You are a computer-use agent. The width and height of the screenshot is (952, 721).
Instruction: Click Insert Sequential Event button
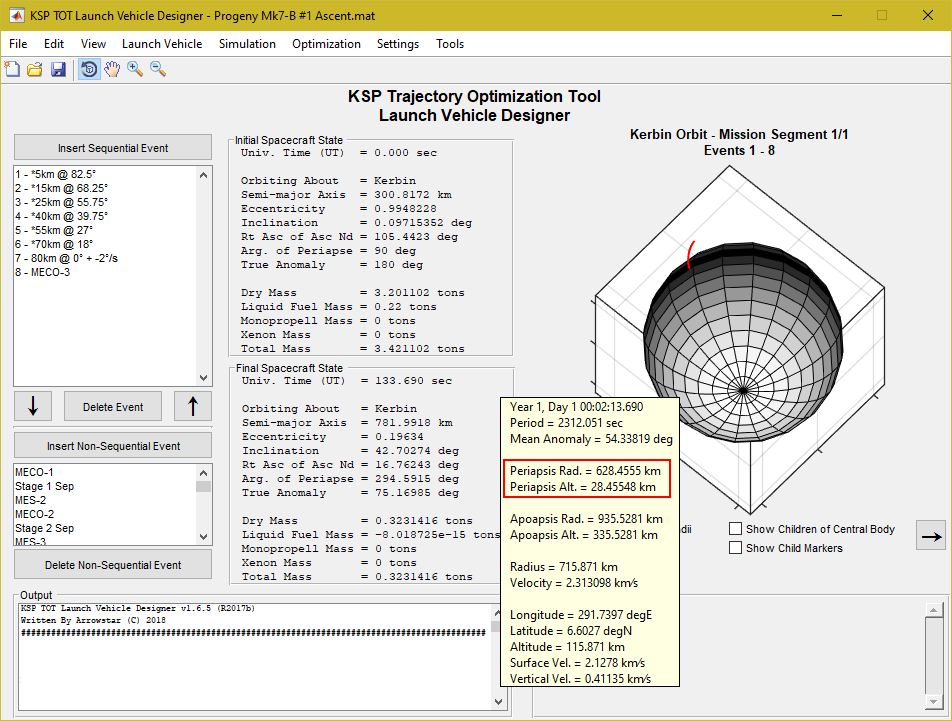pyautogui.click(x=113, y=147)
